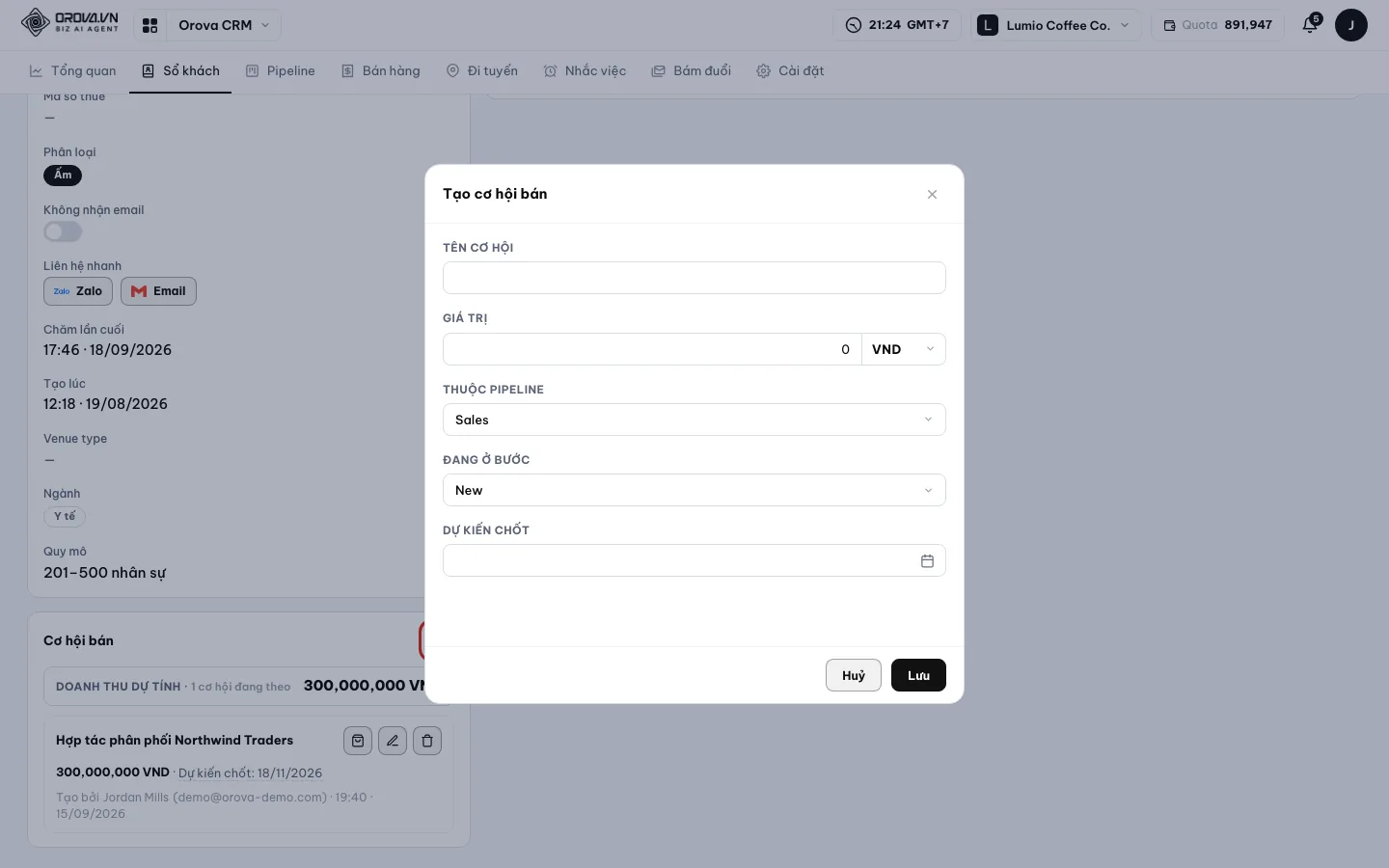The width and height of the screenshot is (1389, 868).
Task: Open the Đang ở bước New dropdown
Action: click(x=694, y=490)
